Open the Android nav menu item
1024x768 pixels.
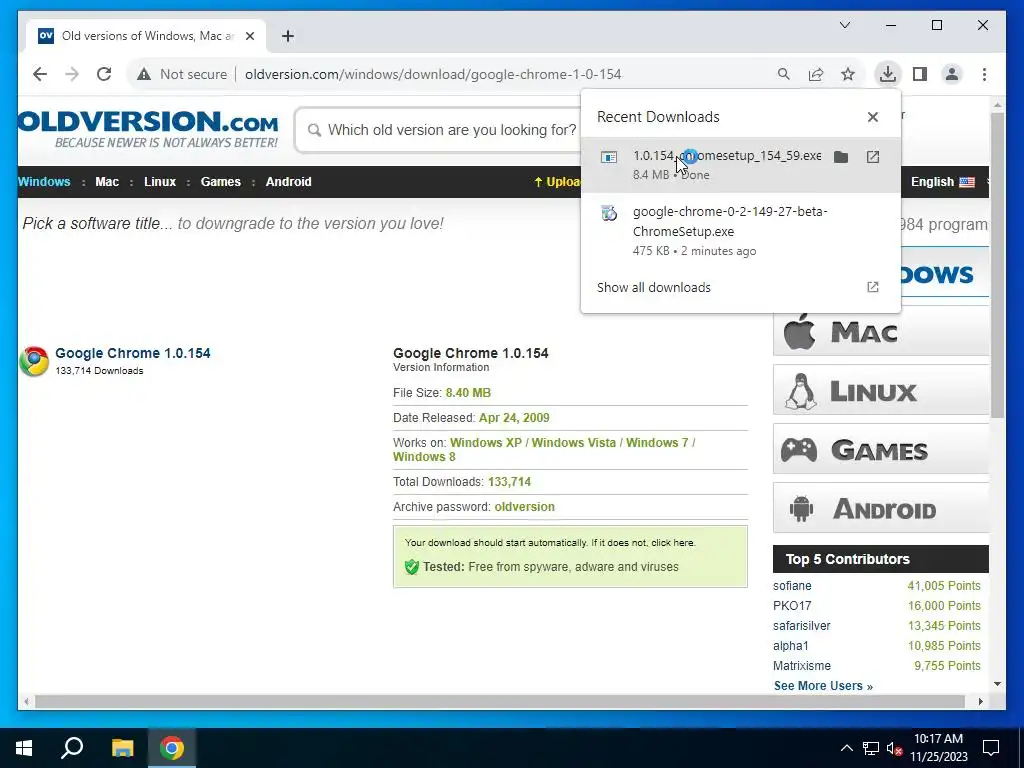pos(289,182)
